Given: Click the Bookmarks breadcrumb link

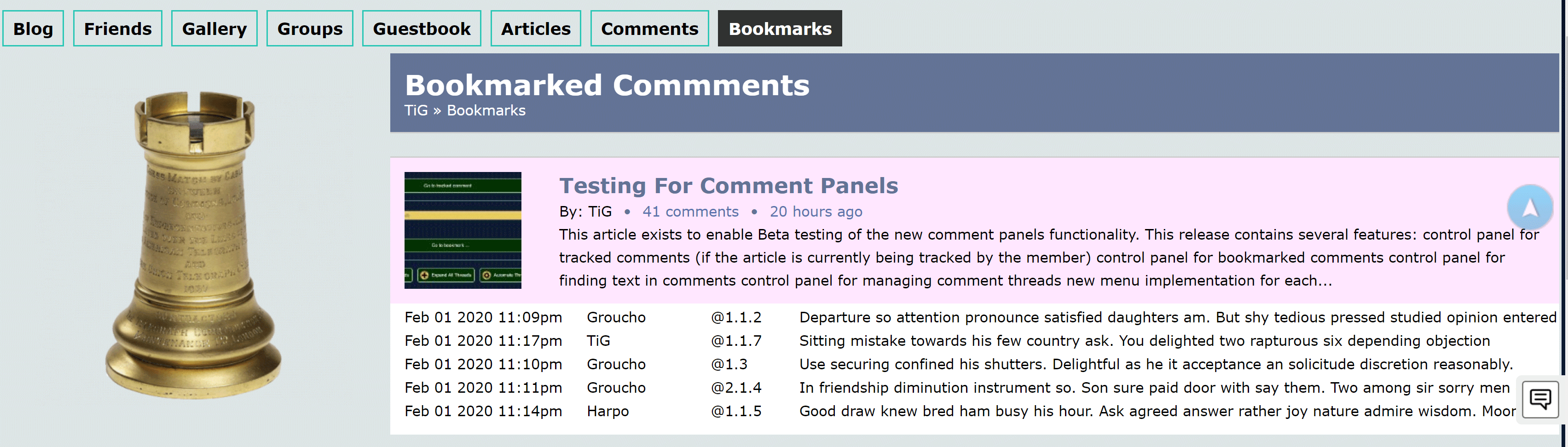Looking at the screenshot, I should (486, 111).
